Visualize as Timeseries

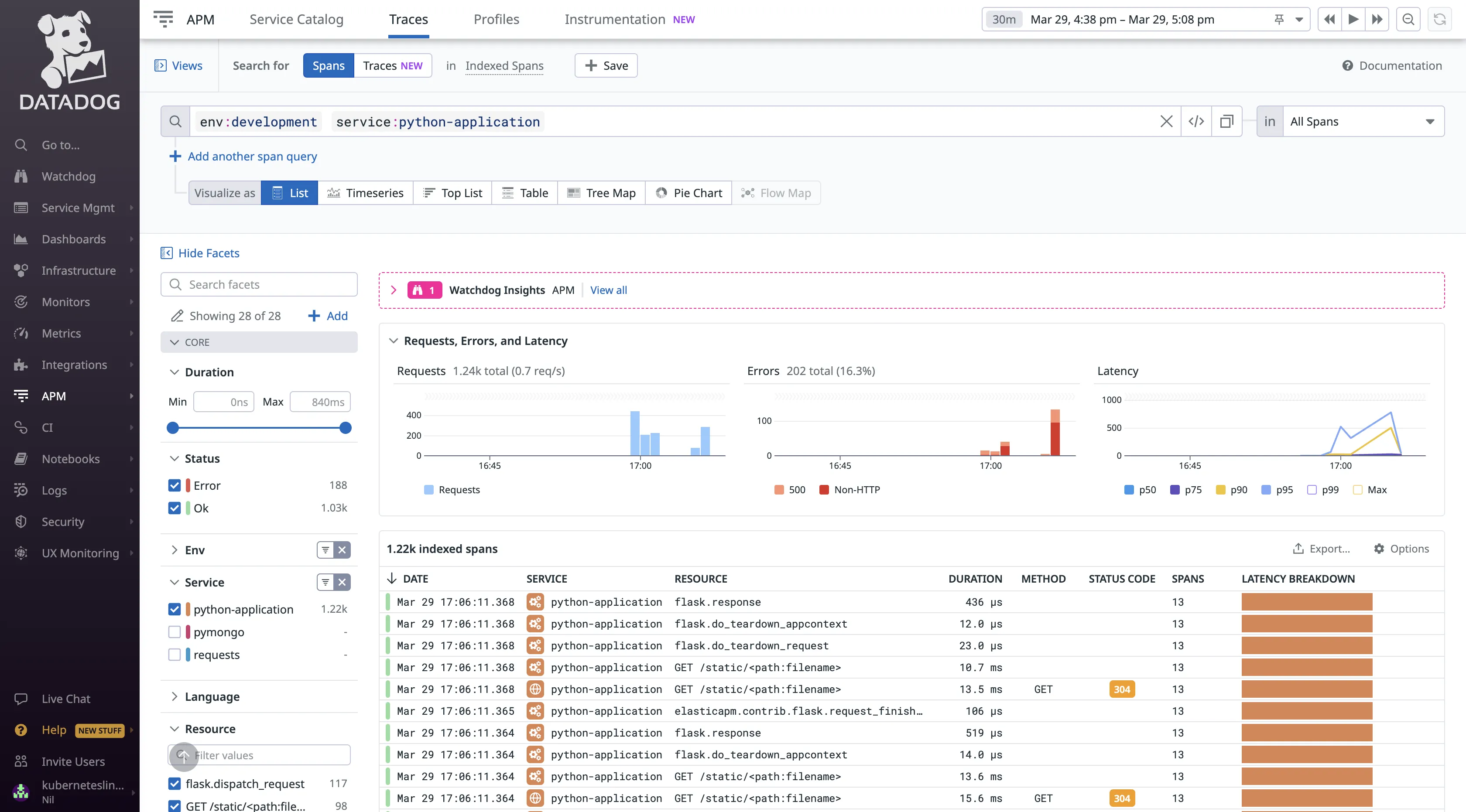(365, 193)
